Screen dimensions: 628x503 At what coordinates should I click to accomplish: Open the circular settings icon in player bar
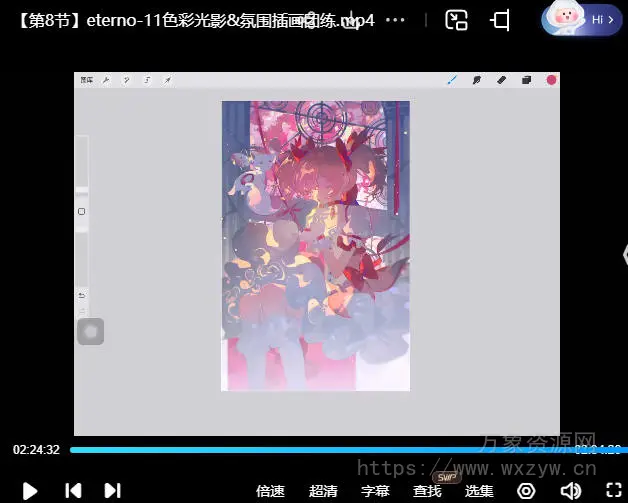click(526, 490)
